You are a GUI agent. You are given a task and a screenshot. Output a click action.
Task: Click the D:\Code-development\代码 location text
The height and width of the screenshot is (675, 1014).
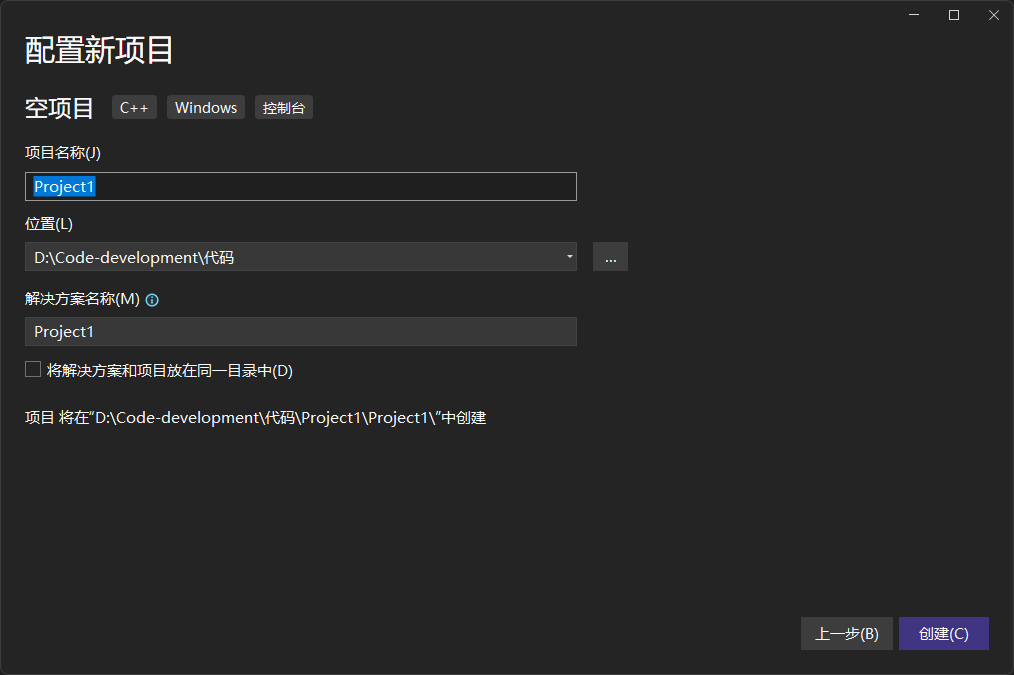(x=134, y=257)
